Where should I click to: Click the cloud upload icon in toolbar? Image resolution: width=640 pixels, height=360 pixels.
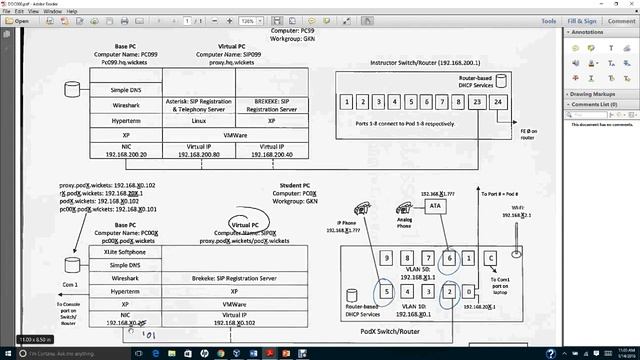click(94, 21)
